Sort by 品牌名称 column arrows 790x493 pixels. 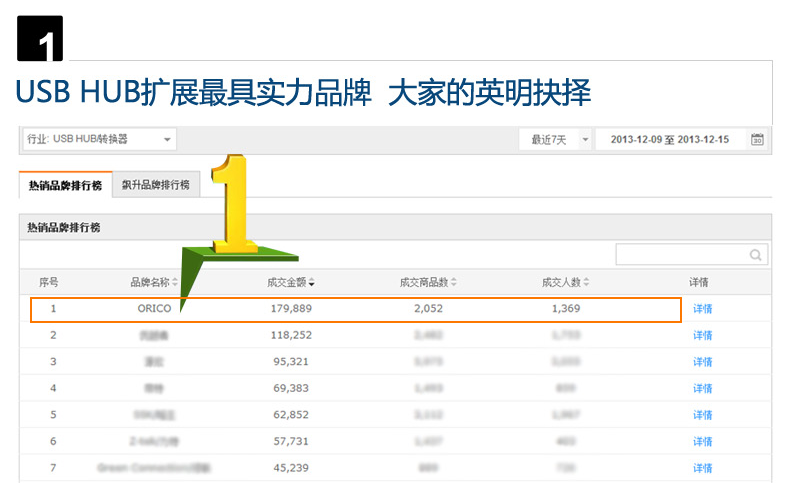click(175, 282)
